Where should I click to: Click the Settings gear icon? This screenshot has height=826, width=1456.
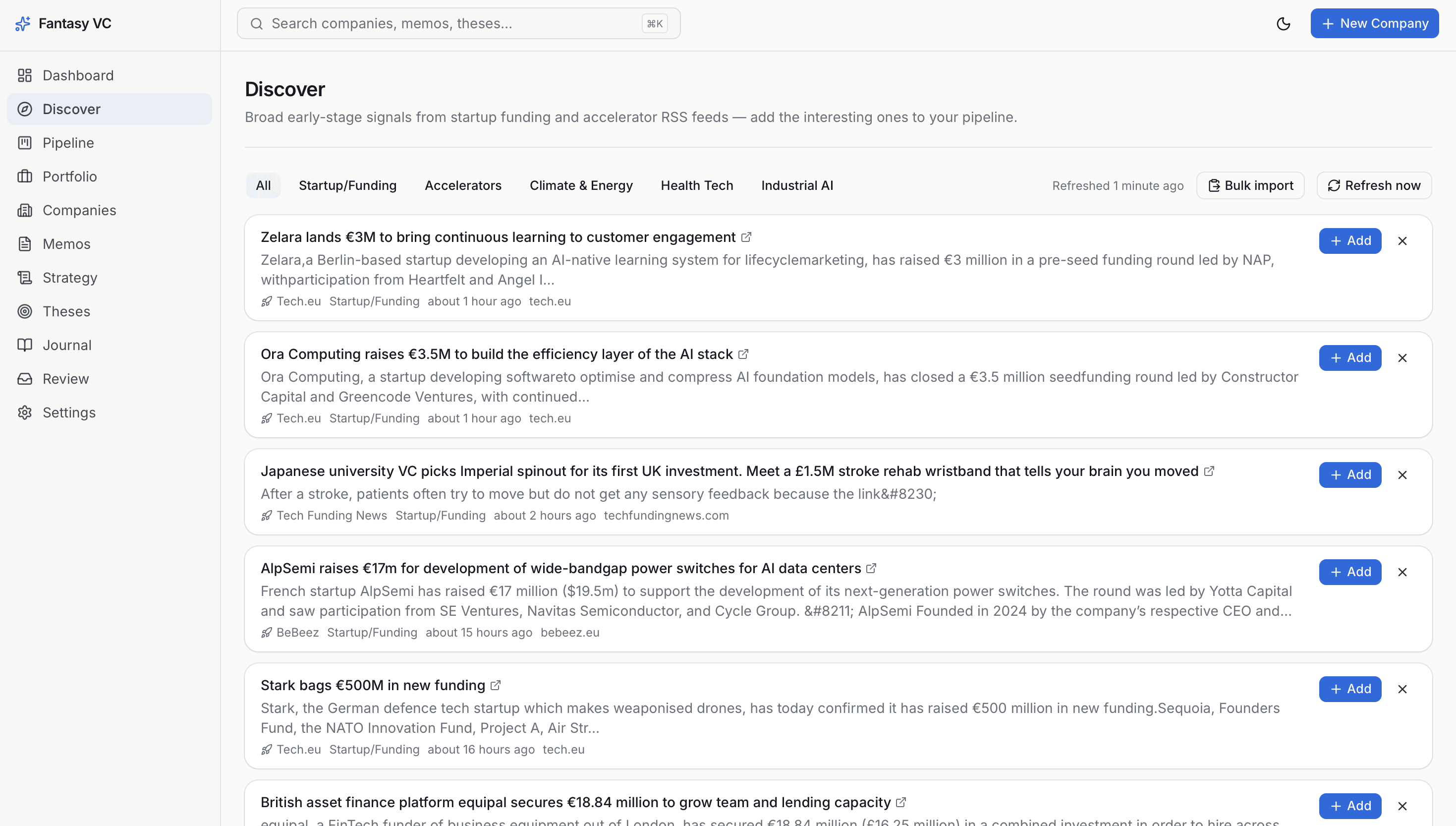point(24,413)
